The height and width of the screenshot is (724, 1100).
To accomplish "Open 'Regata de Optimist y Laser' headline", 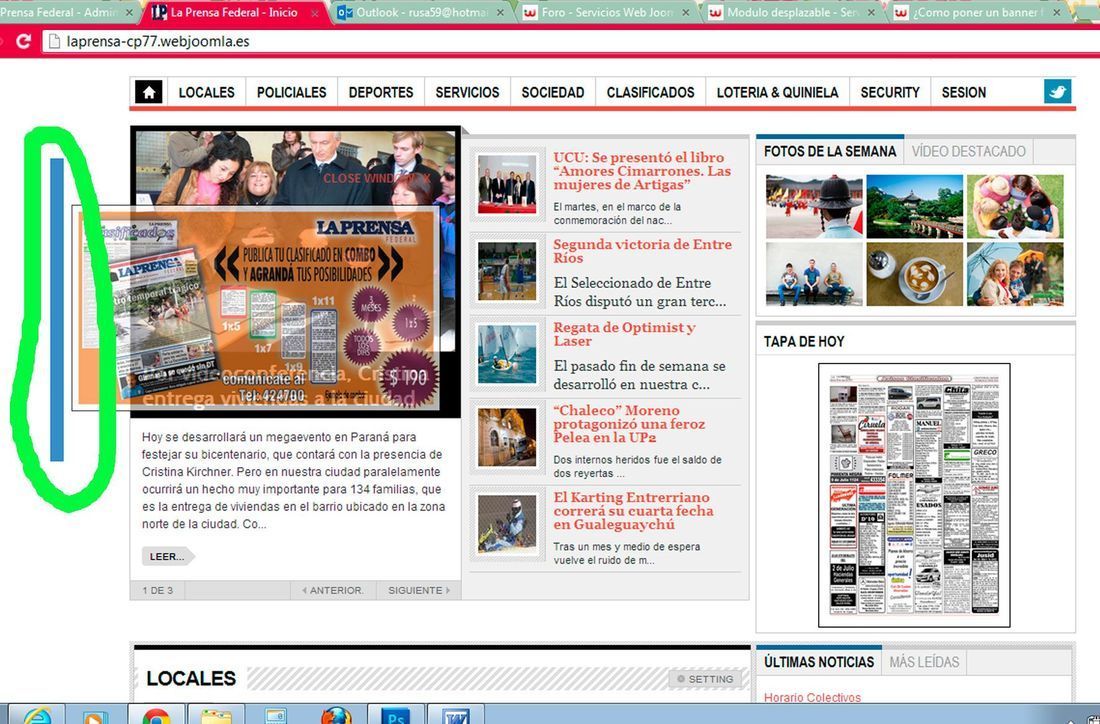I will [x=624, y=334].
